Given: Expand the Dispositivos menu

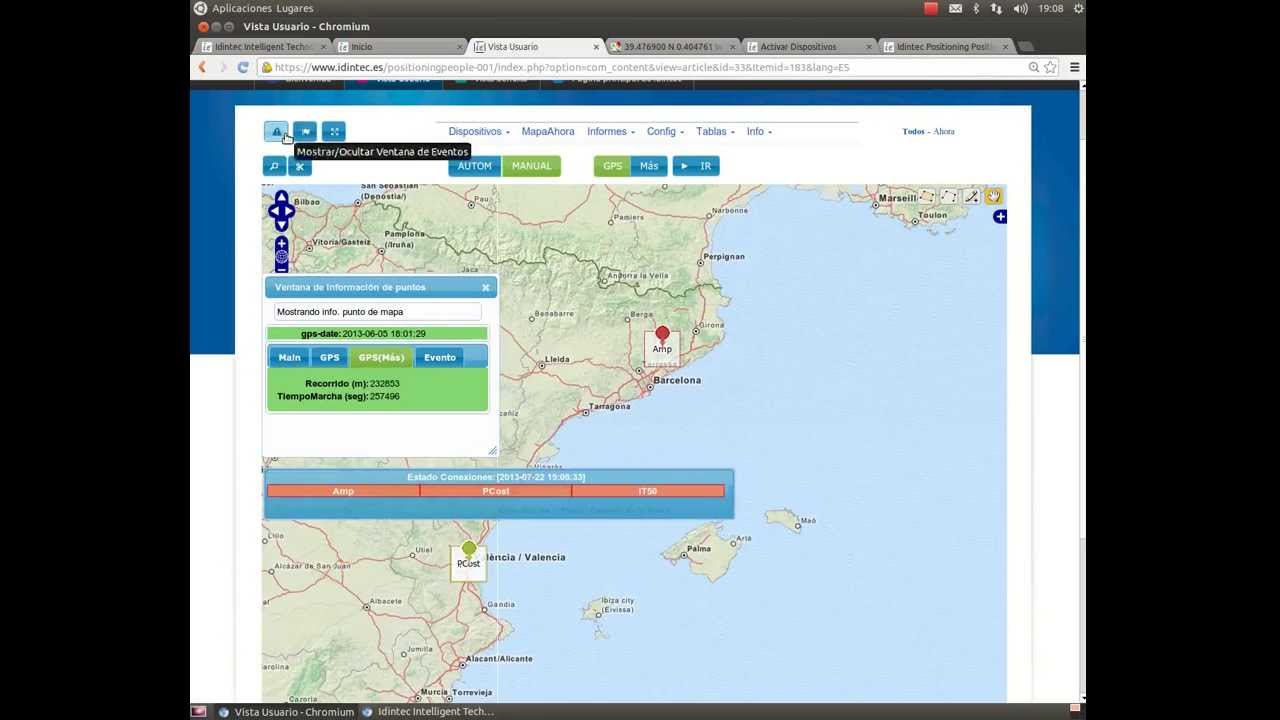Looking at the screenshot, I should coord(479,132).
